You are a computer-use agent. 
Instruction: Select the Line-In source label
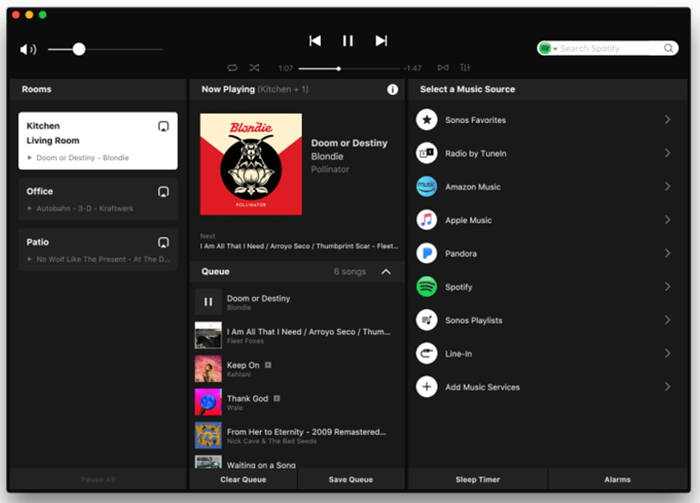pyautogui.click(x=458, y=354)
